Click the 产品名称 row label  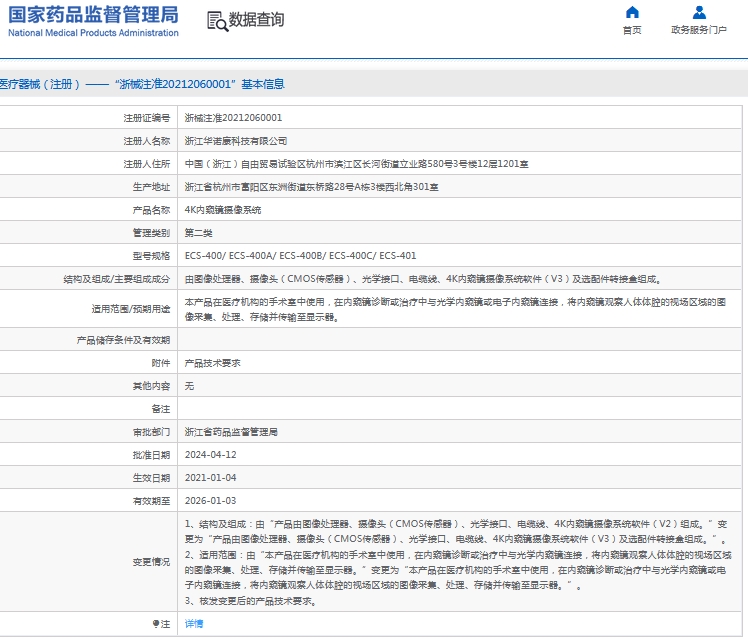tap(151, 210)
